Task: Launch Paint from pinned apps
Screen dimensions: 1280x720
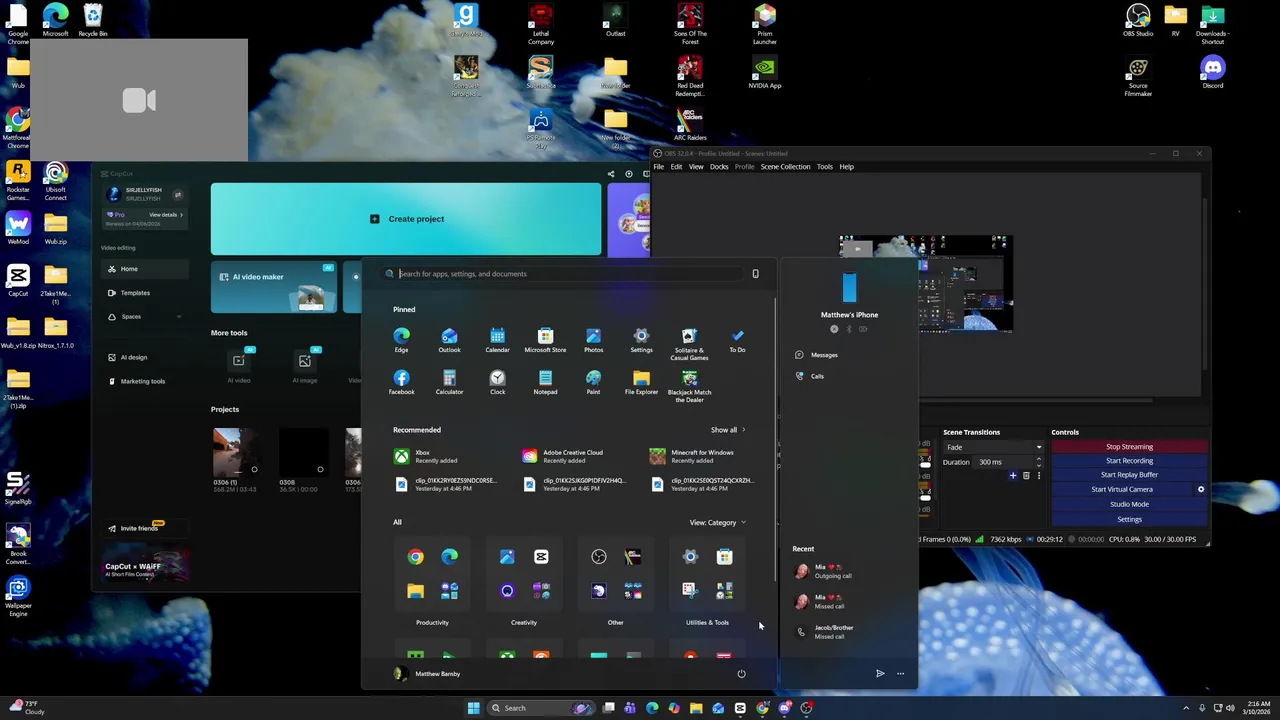Action: [x=593, y=382]
